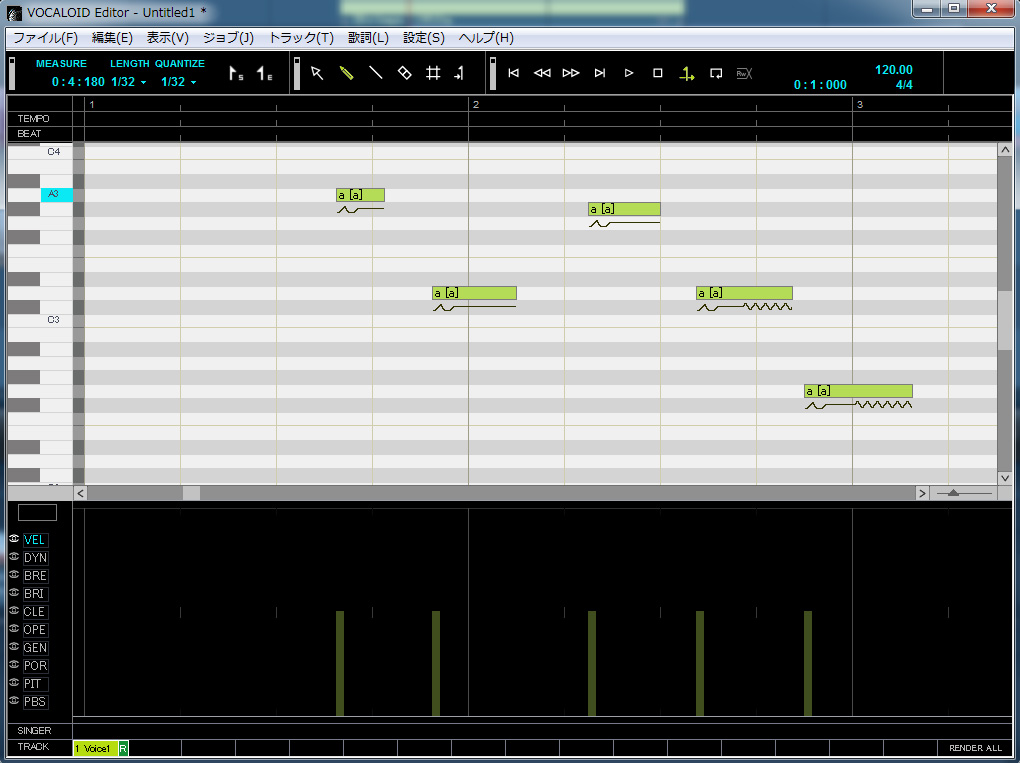Open the ヘルプ(H) menu
This screenshot has width=1020, height=763.
[x=486, y=38]
